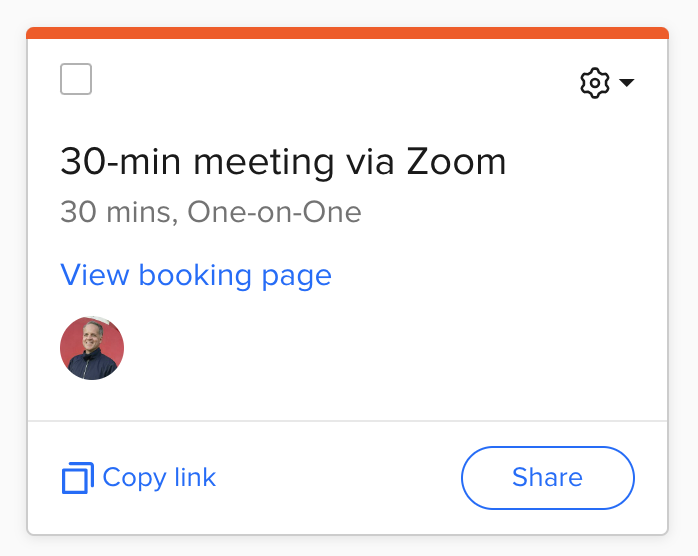The width and height of the screenshot is (698, 556).
Task: Select the 30-min meeting card via its checkbox
Action: (76, 79)
